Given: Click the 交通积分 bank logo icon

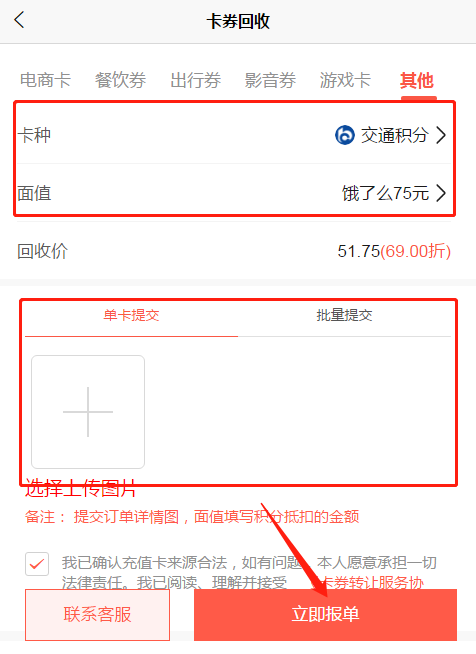Looking at the screenshot, I should click(345, 135).
